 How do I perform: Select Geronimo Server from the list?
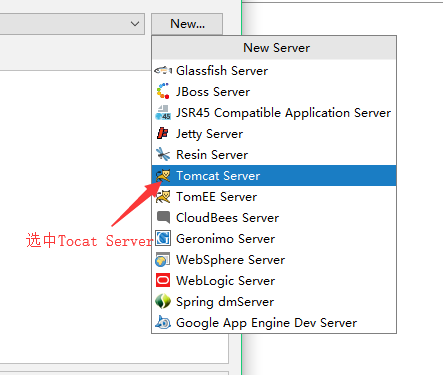(x=274, y=238)
